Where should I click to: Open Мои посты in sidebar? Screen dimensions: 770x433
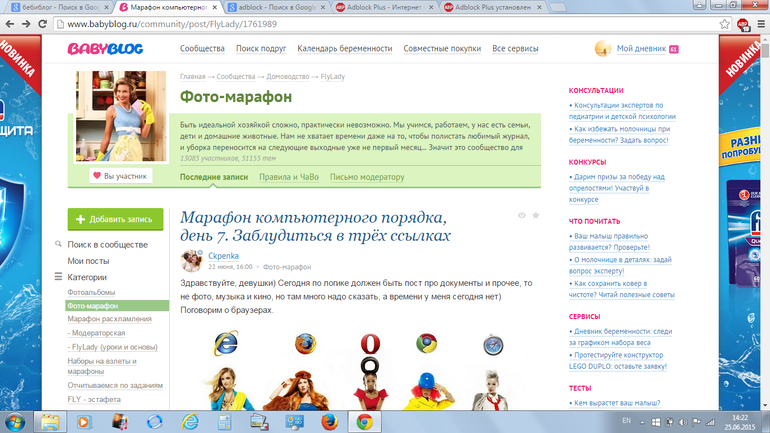[88, 261]
